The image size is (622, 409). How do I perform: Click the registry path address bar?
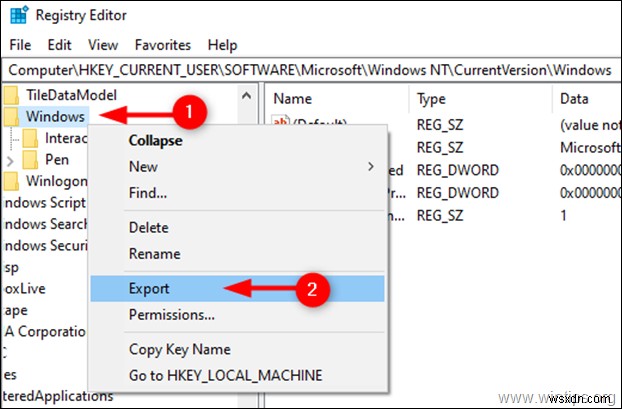tap(311, 70)
